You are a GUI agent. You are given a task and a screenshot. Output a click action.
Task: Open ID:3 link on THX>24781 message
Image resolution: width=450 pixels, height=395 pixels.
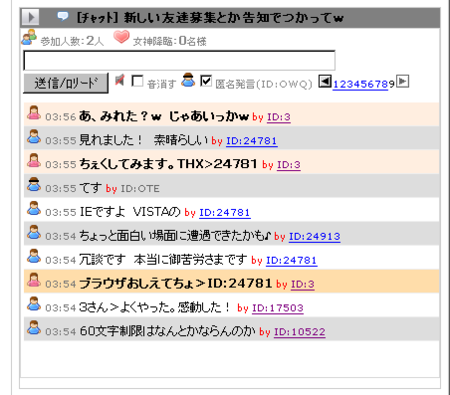[289, 165]
